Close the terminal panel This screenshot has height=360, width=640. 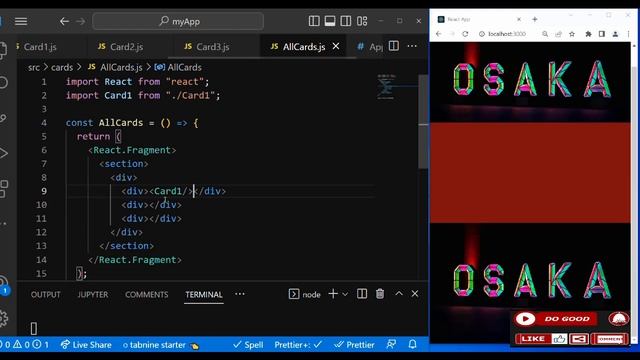pos(415,294)
